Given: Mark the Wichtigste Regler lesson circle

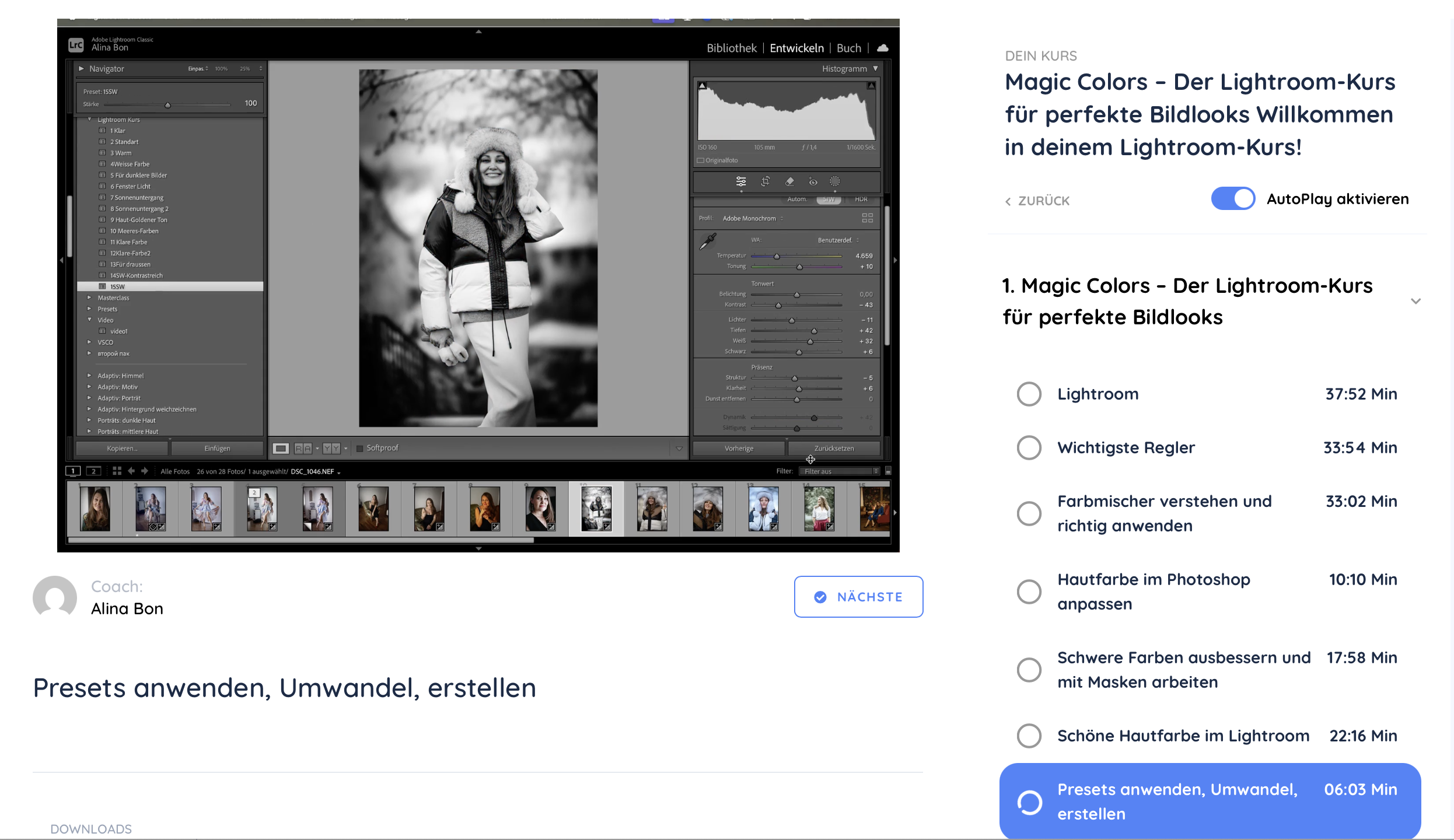Looking at the screenshot, I should tap(1029, 447).
